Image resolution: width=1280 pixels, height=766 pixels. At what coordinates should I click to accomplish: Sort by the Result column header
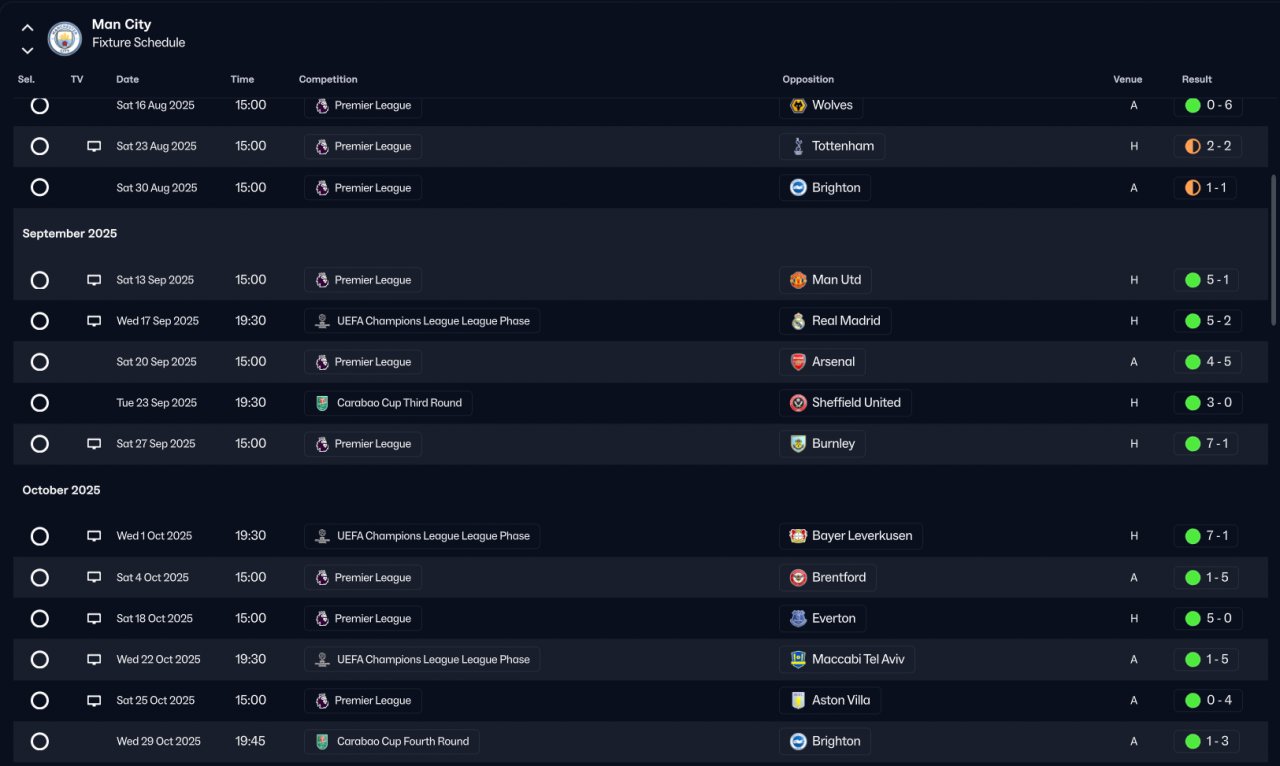tap(1196, 79)
